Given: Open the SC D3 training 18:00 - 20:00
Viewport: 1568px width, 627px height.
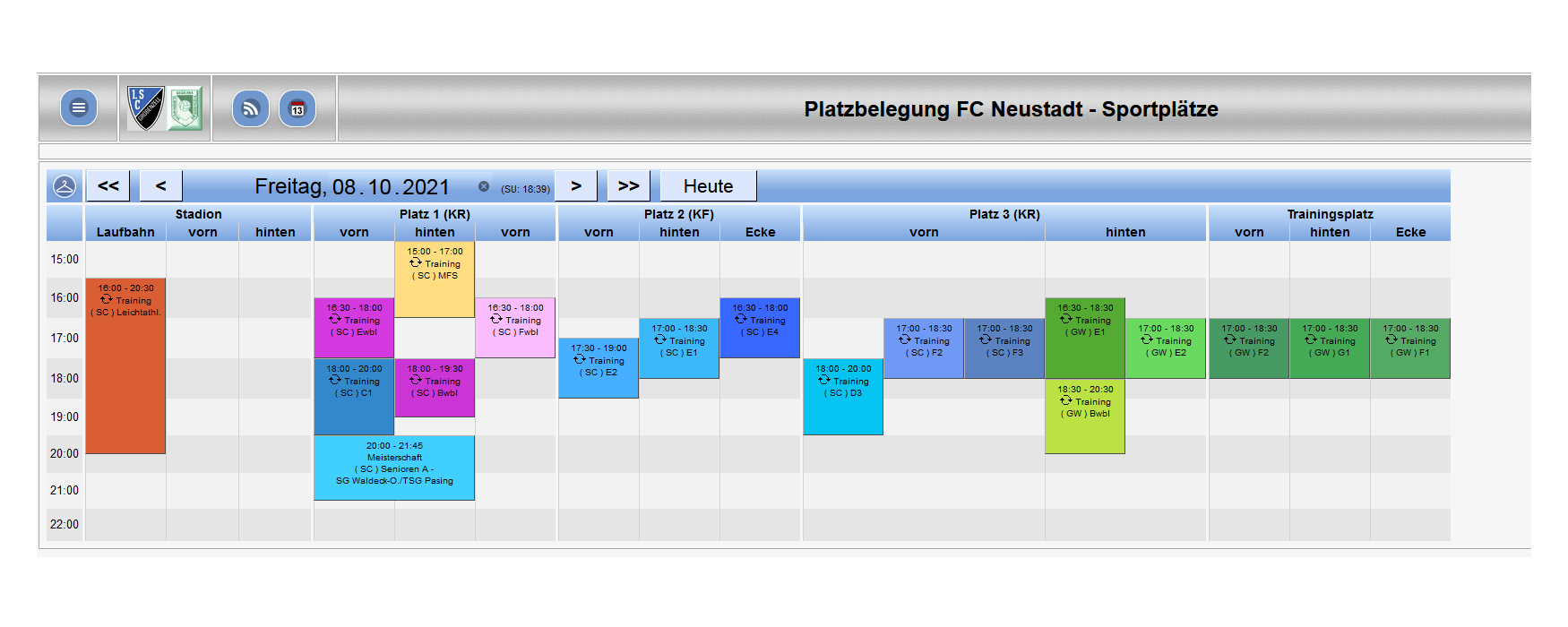Looking at the screenshot, I should point(843,397).
